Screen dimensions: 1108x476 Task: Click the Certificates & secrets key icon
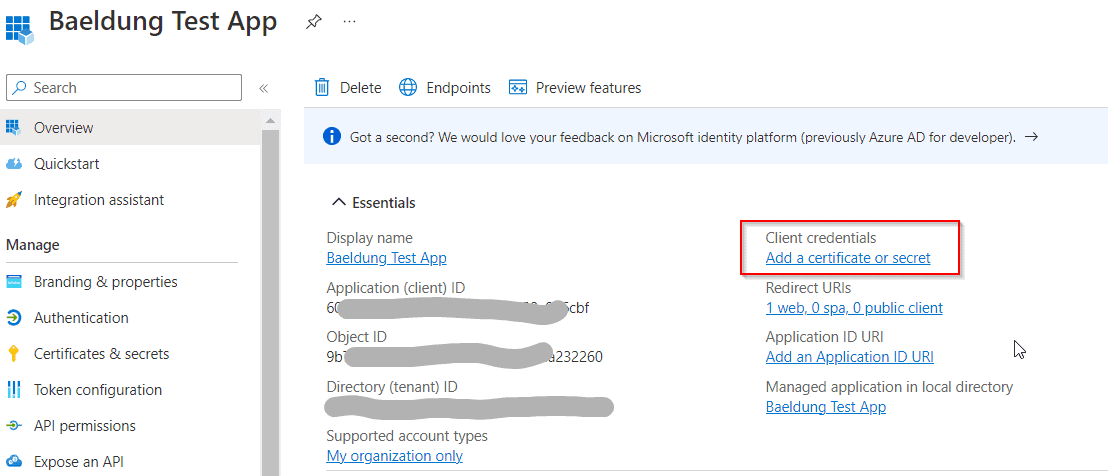(14, 354)
